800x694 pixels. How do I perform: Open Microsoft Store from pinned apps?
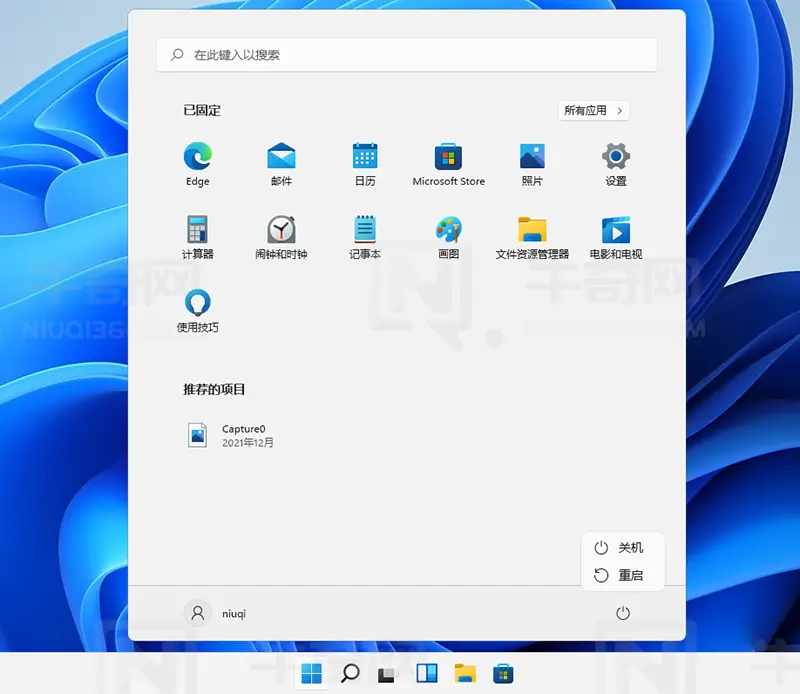(x=448, y=164)
